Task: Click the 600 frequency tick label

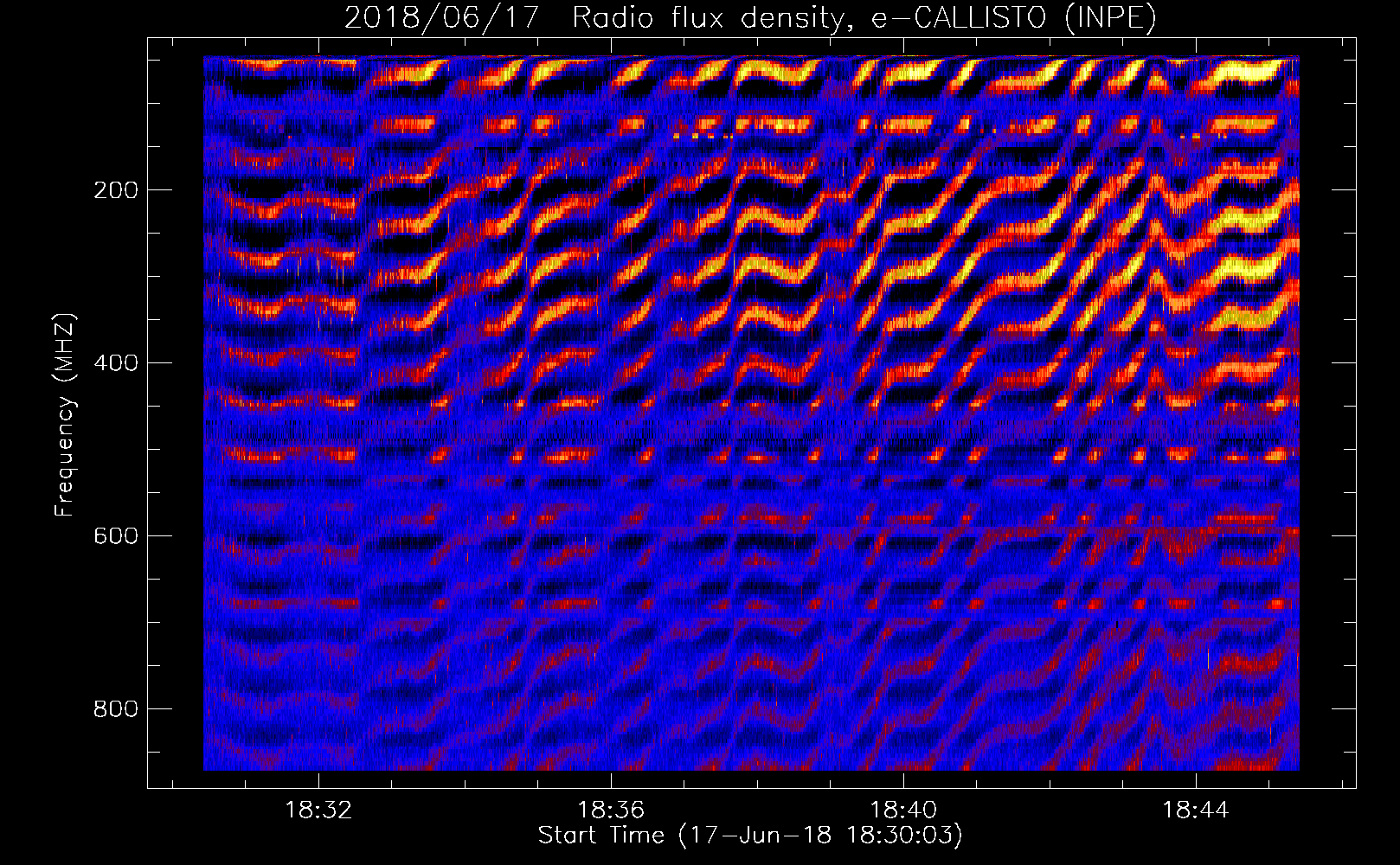Action: pyautogui.click(x=116, y=536)
